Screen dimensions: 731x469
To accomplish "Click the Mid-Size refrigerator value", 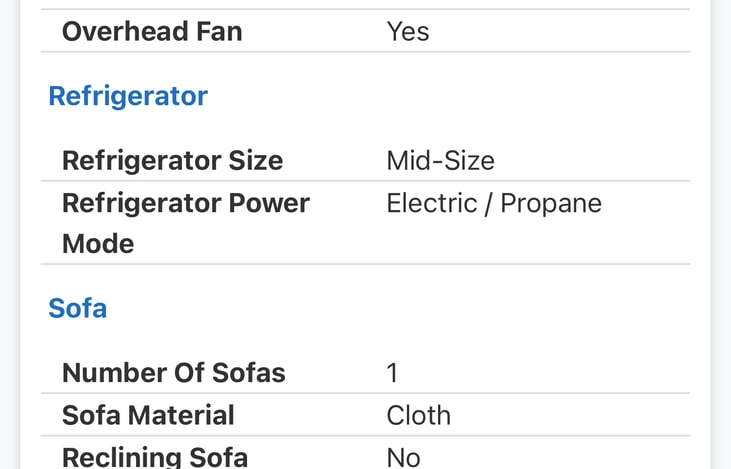I will [x=440, y=160].
